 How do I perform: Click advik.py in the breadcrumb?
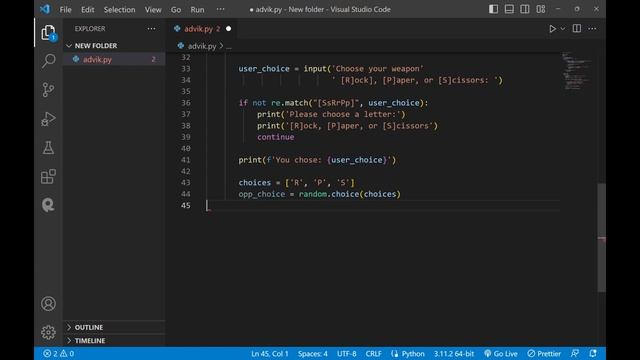click(x=202, y=46)
